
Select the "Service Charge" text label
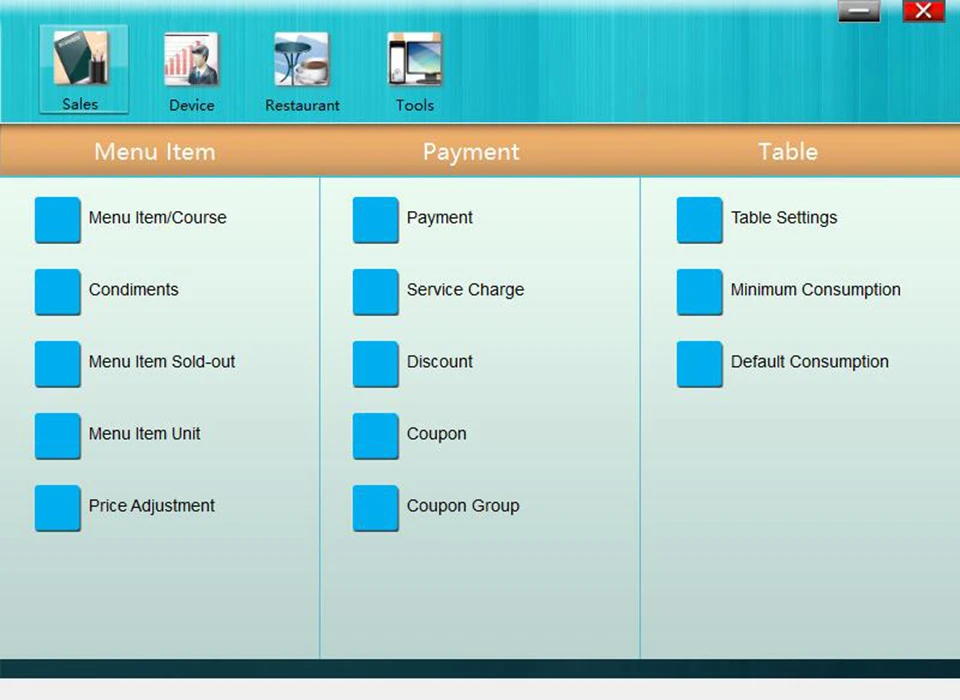465,290
